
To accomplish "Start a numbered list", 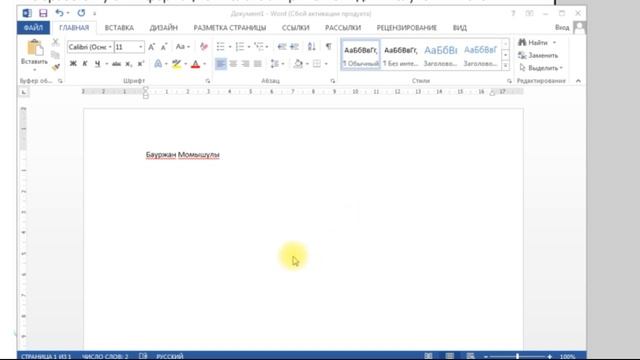I will point(240,47).
